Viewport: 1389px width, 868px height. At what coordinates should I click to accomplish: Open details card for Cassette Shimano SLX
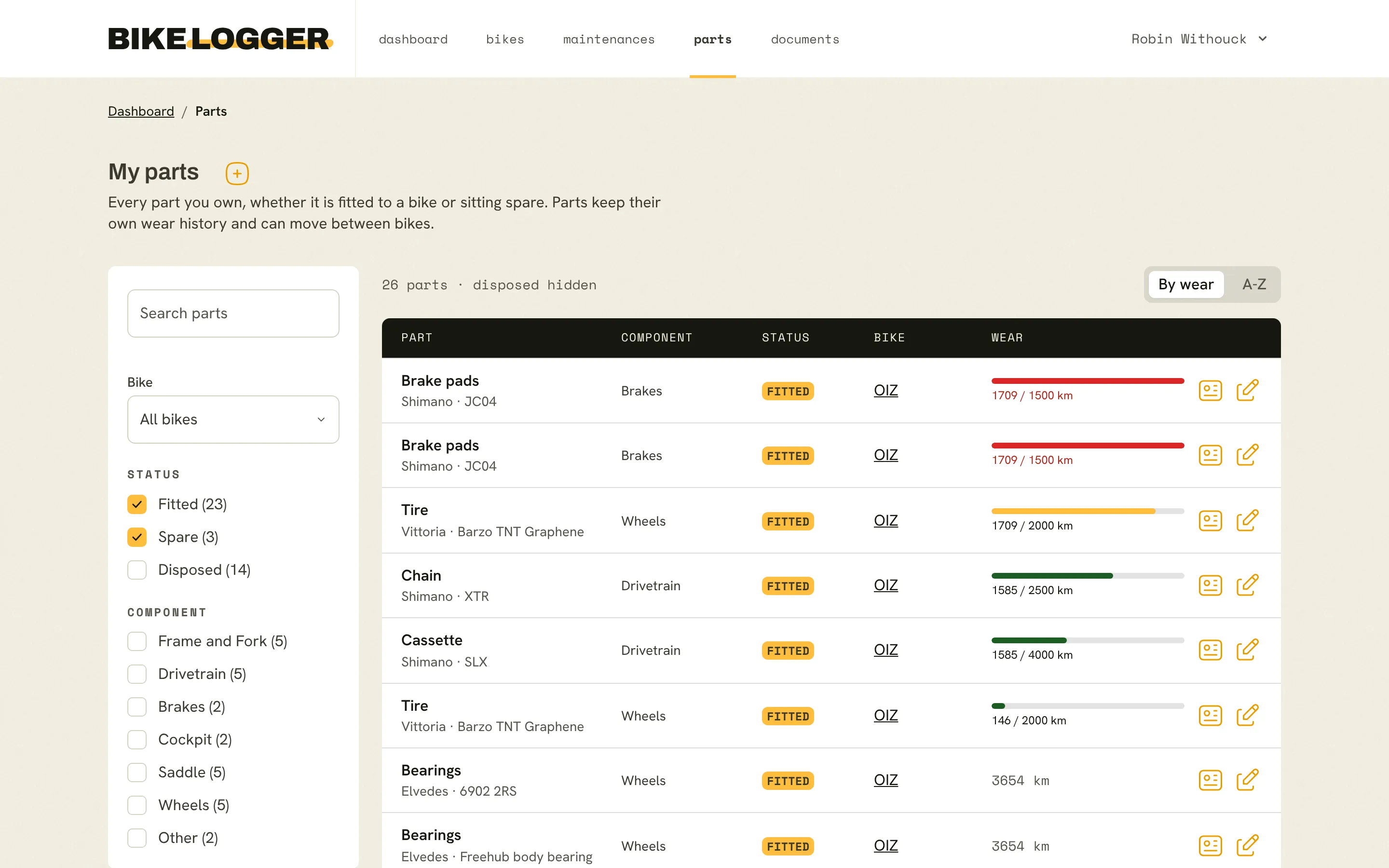[x=1210, y=650]
